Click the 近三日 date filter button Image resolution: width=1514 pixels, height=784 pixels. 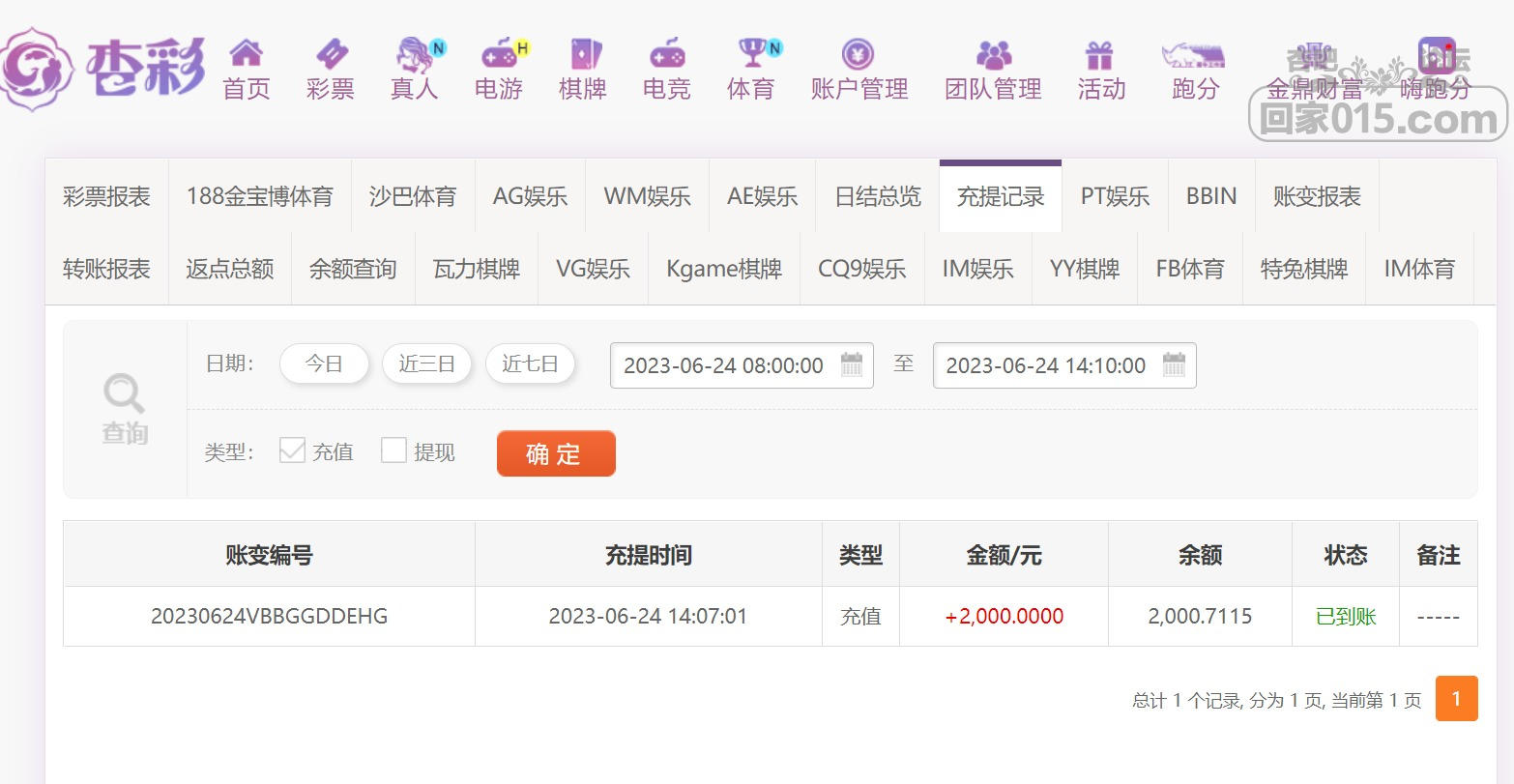click(x=426, y=364)
